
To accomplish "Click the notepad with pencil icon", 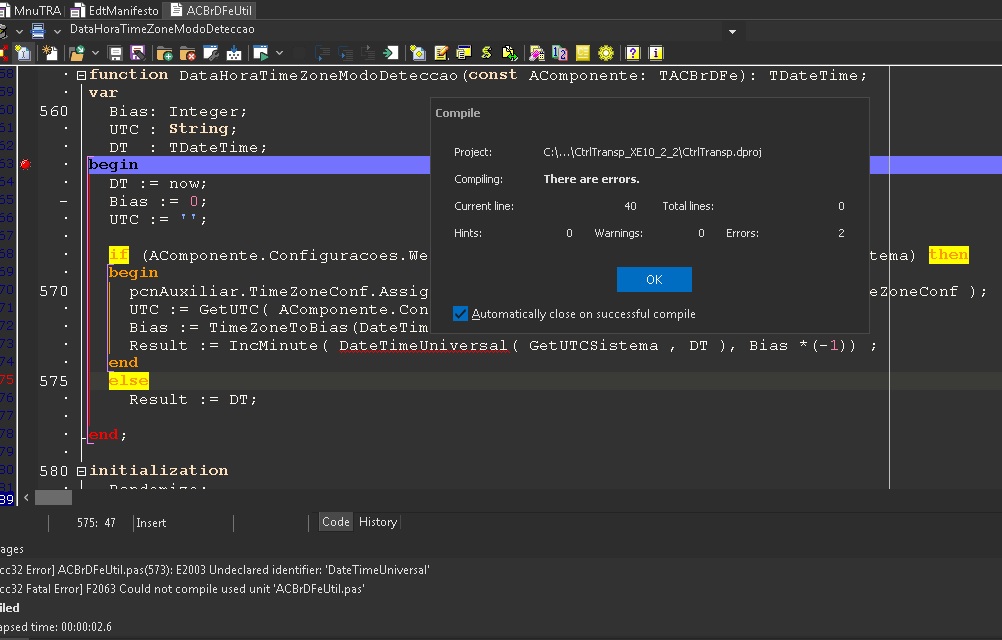I will point(441,53).
